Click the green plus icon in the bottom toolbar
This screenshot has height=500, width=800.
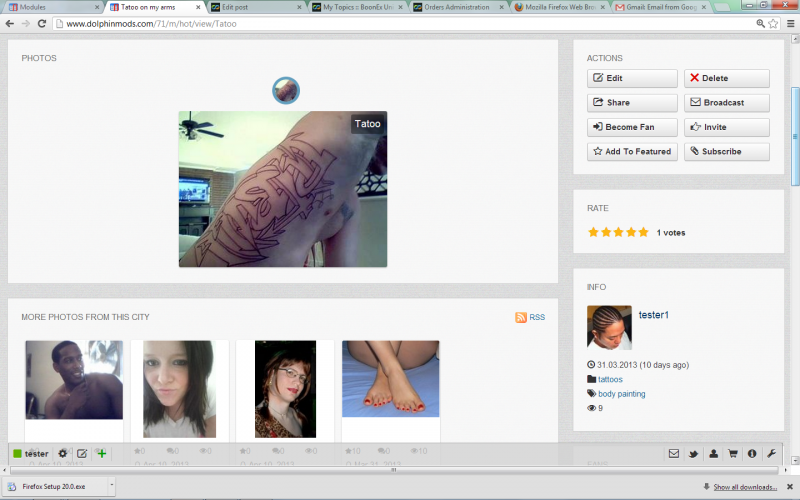(x=102, y=453)
